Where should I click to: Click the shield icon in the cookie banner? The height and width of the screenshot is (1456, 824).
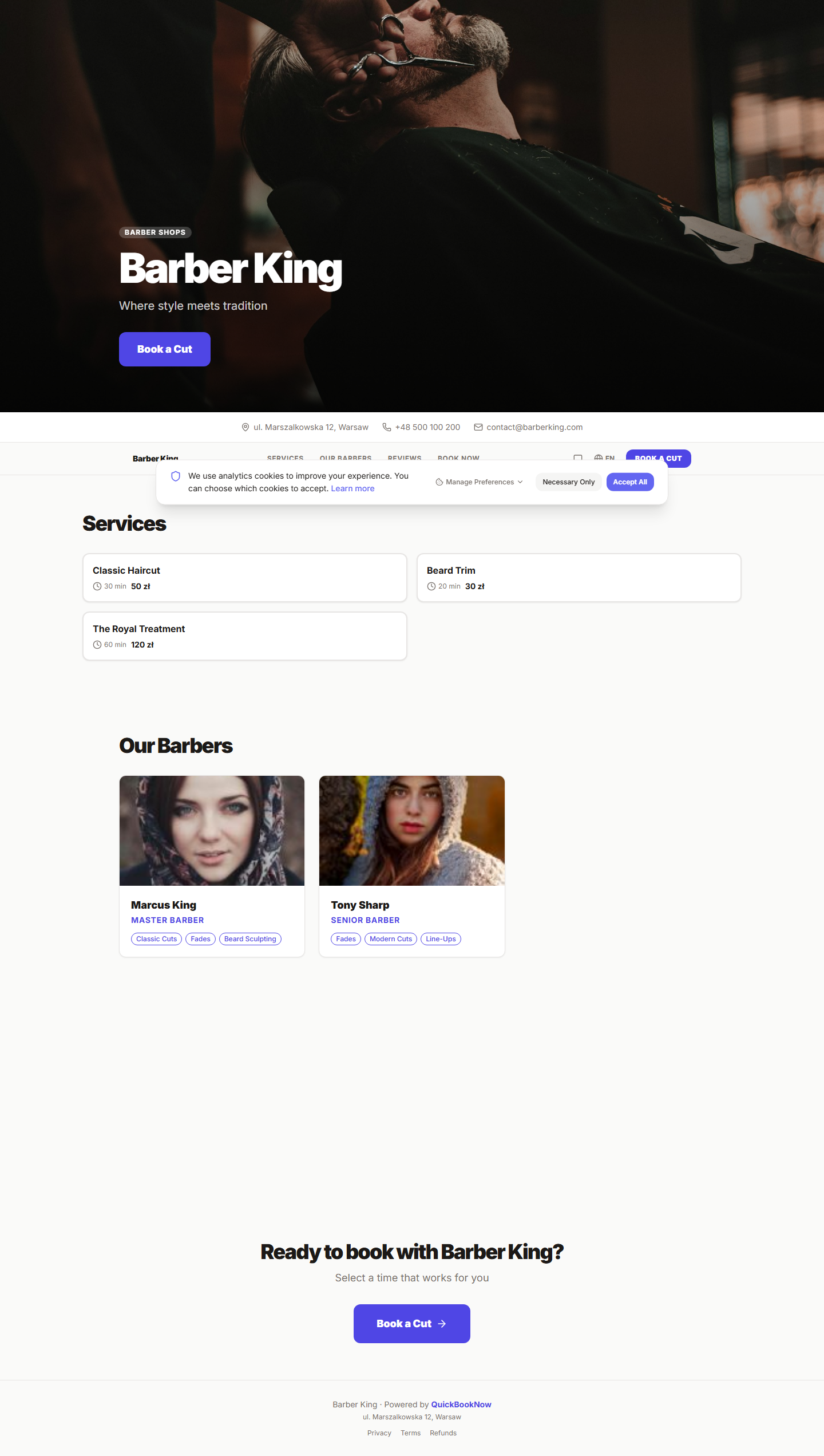[x=176, y=476]
